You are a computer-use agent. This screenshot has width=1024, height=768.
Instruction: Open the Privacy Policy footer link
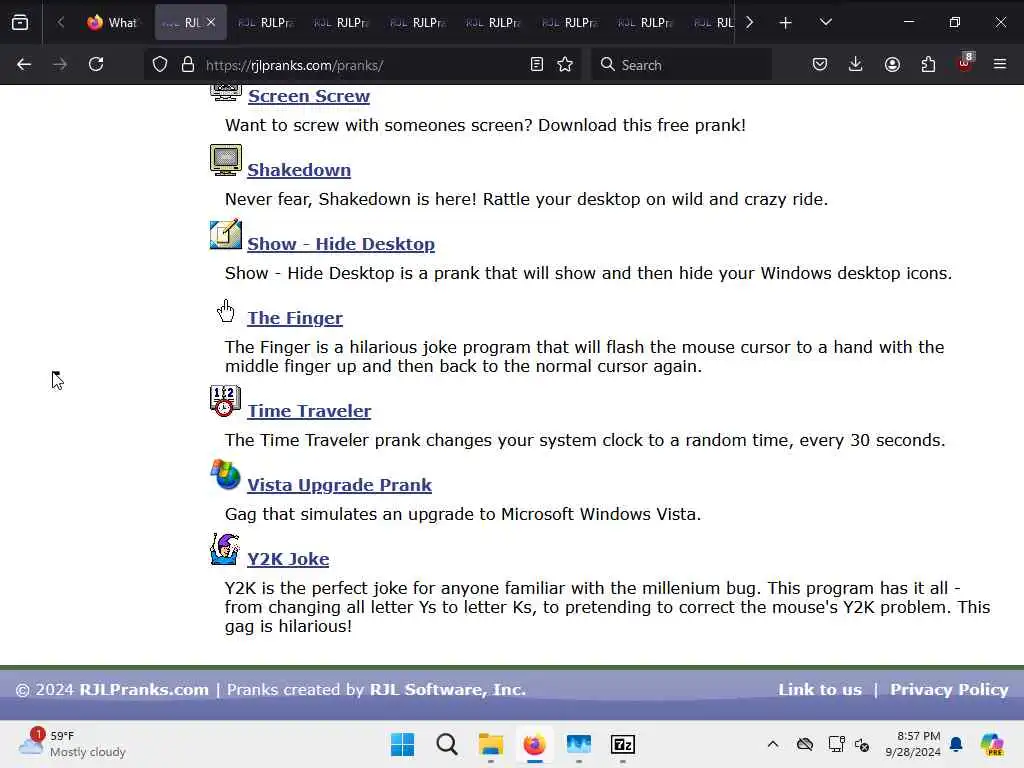click(949, 690)
